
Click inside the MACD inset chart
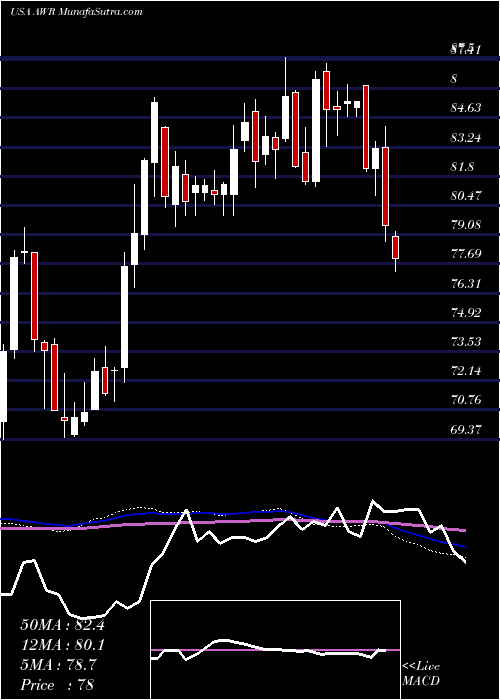pos(276,650)
